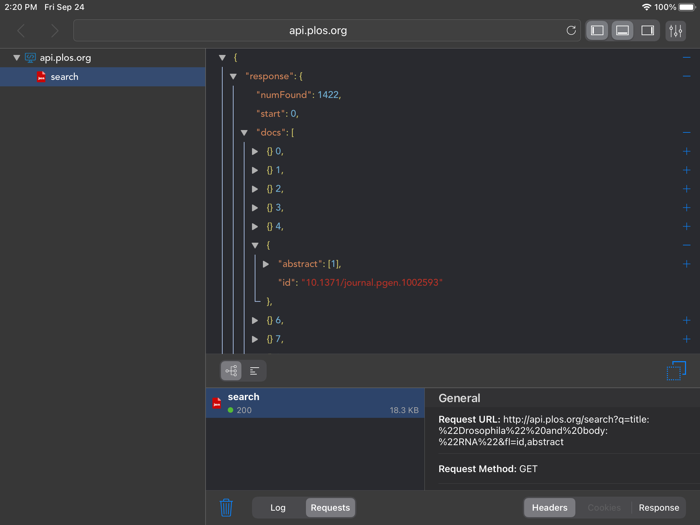
Task: Expand docs item 6
Action: tap(255, 320)
